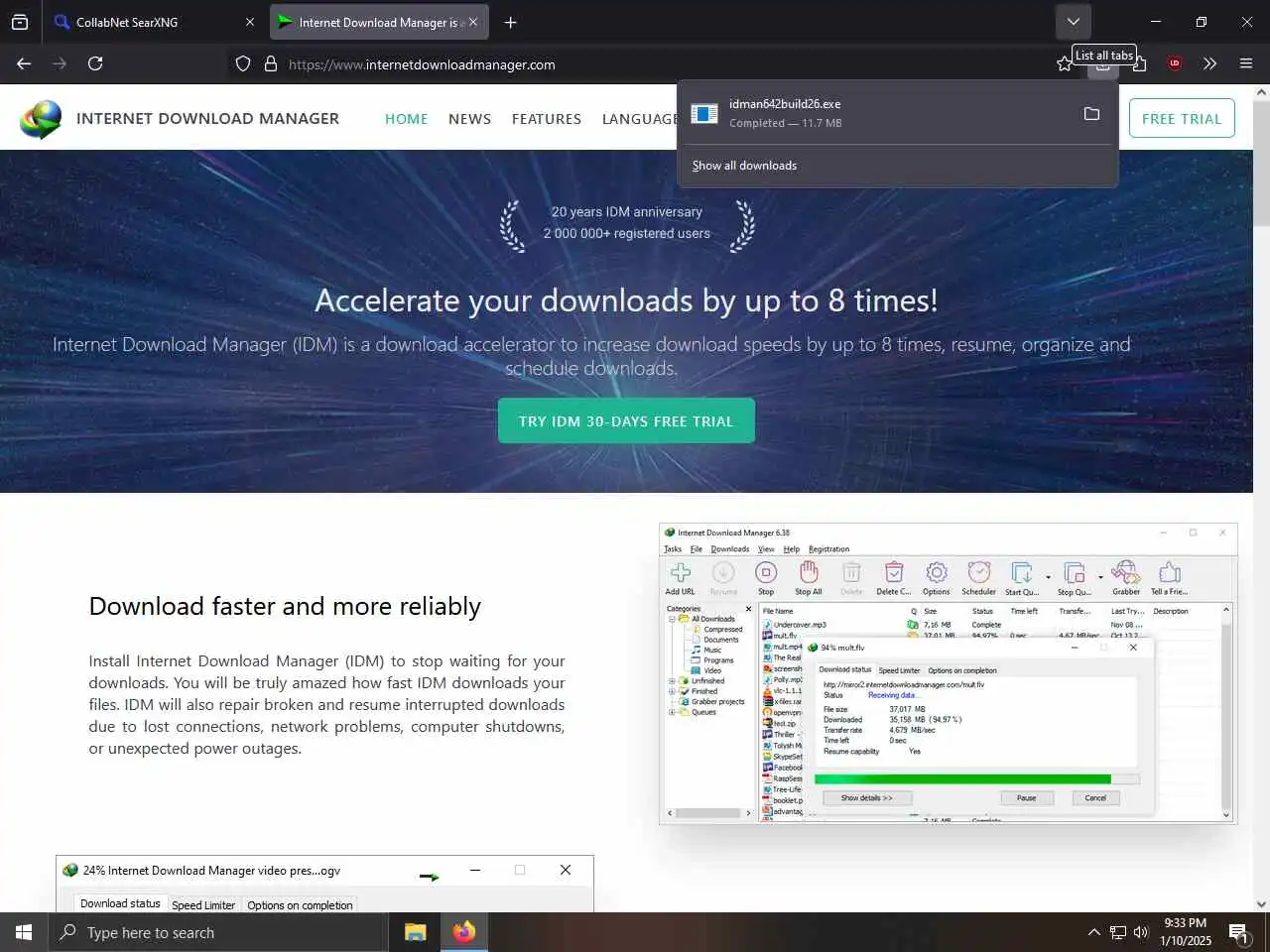Click the forward navigation arrow

pos(60,63)
